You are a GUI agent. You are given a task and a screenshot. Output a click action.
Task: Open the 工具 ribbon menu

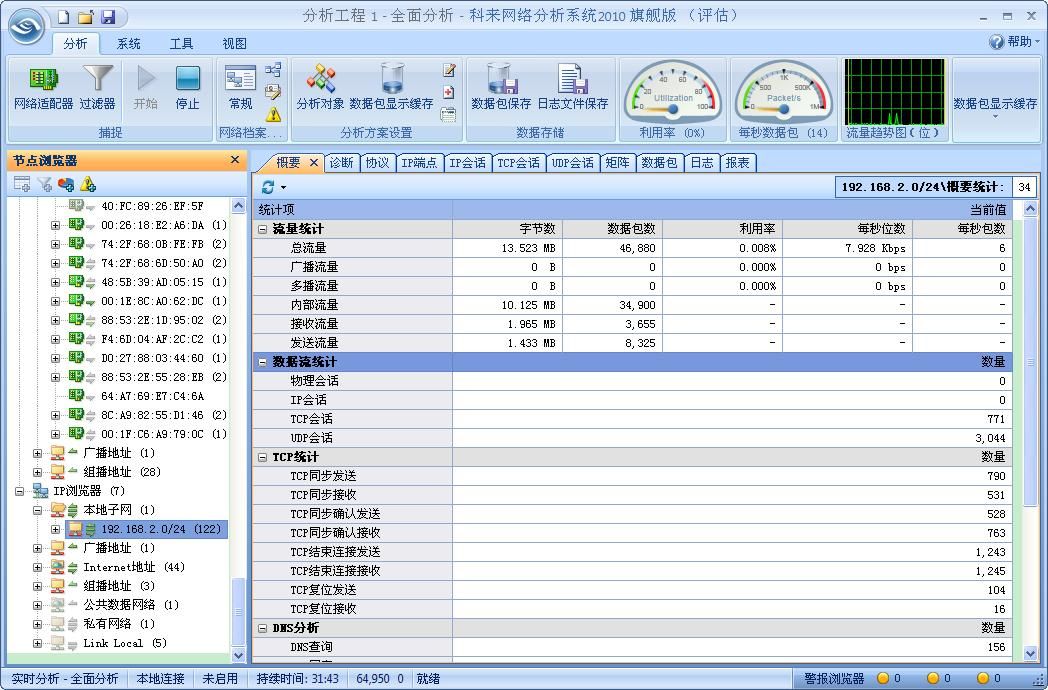click(181, 44)
